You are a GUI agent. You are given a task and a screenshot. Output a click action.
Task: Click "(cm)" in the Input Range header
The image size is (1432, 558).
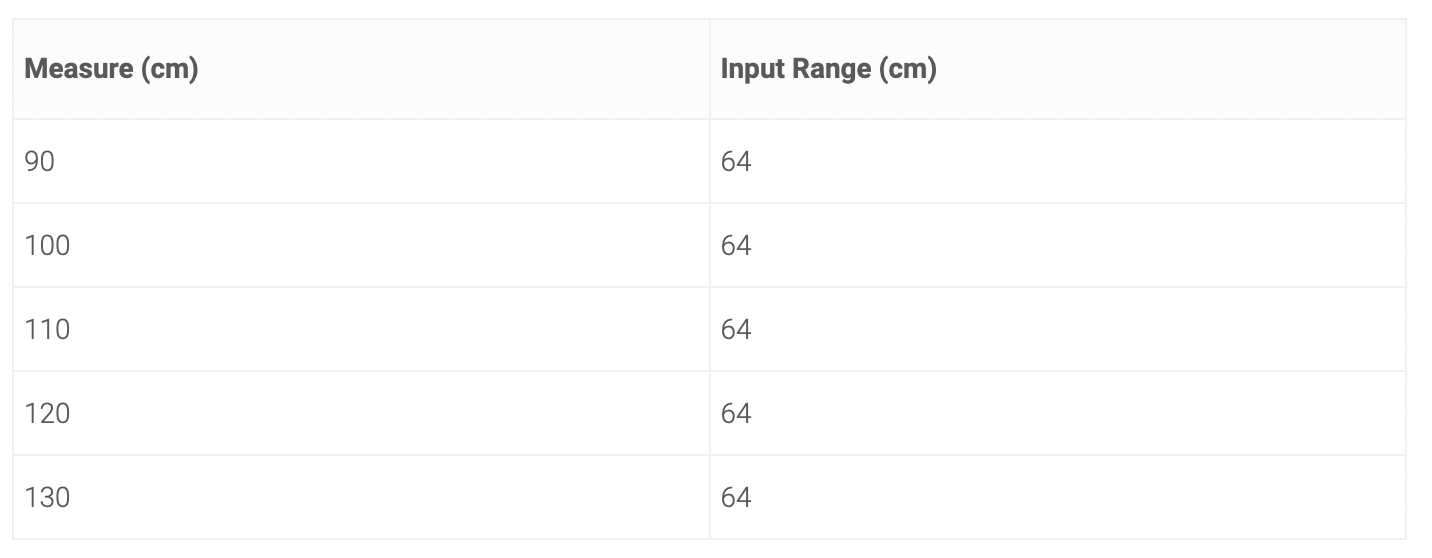click(x=908, y=70)
